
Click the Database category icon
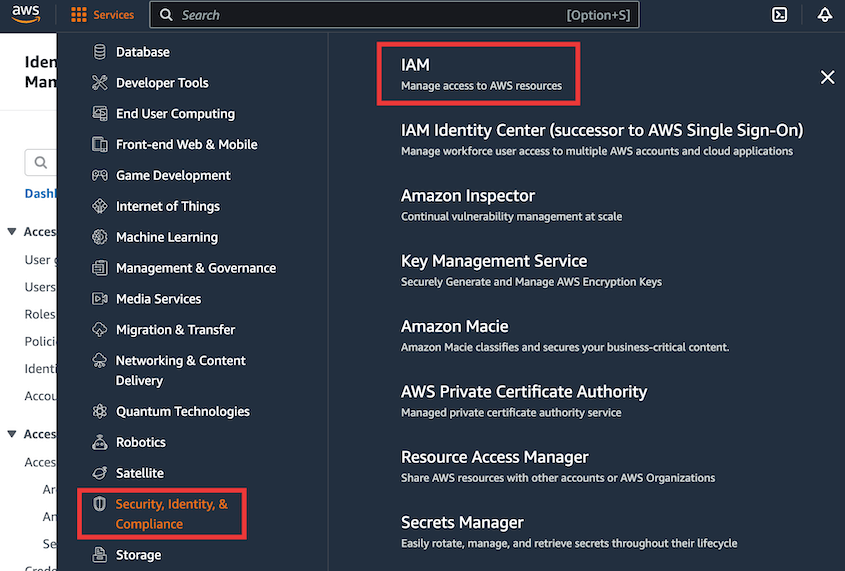100,52
